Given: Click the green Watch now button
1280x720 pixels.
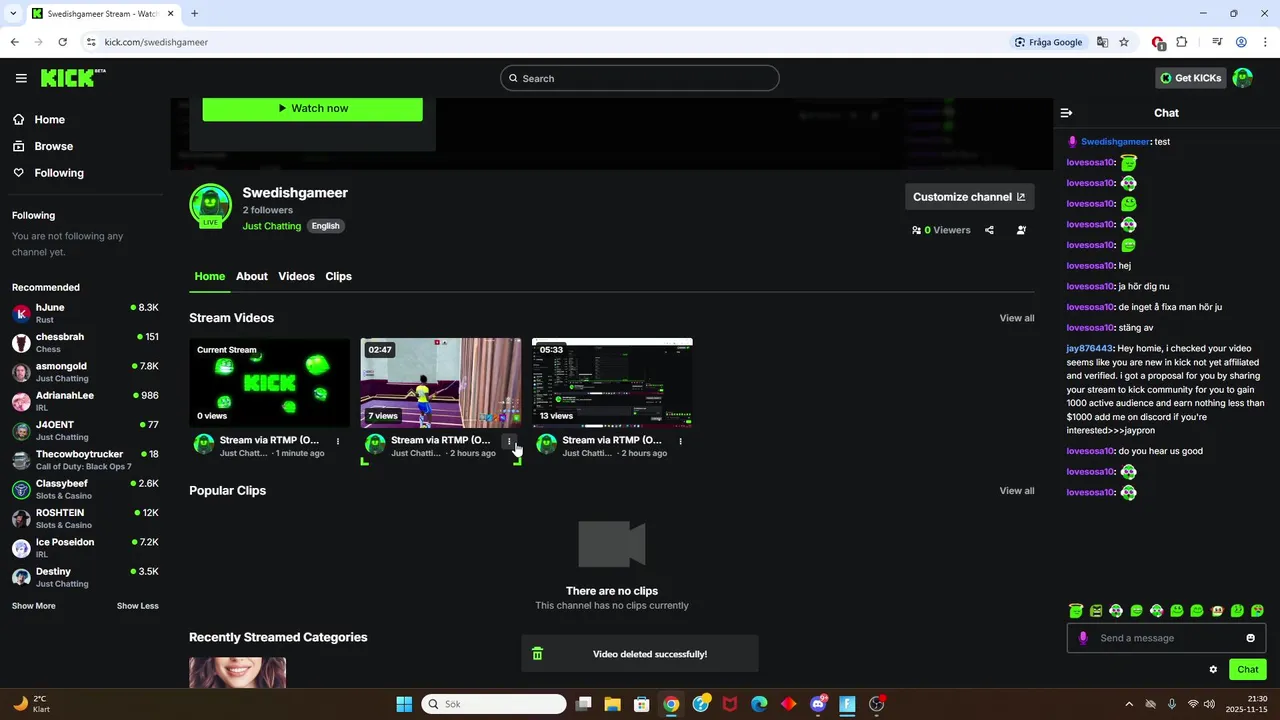Looking at the screenshot, I should pyautogui.click(x=312, y=108).
